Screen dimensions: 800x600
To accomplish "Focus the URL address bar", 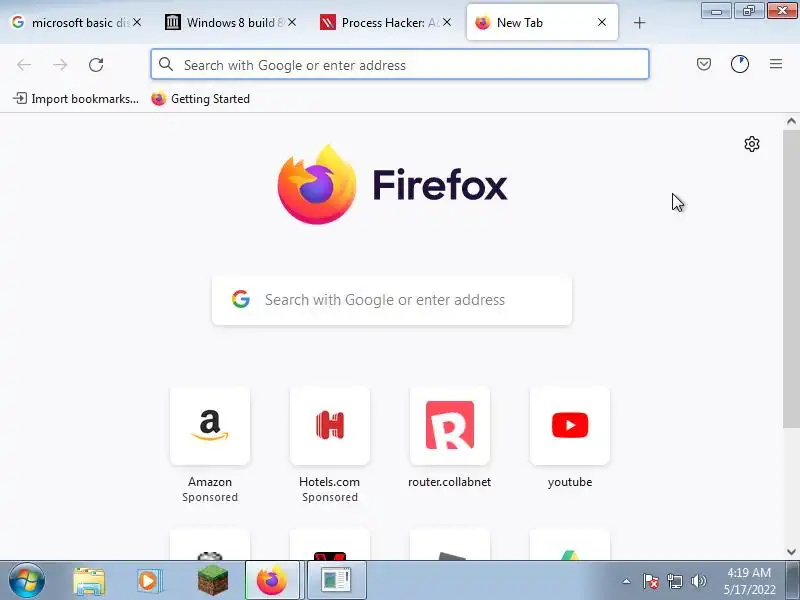I will point(400,64).
